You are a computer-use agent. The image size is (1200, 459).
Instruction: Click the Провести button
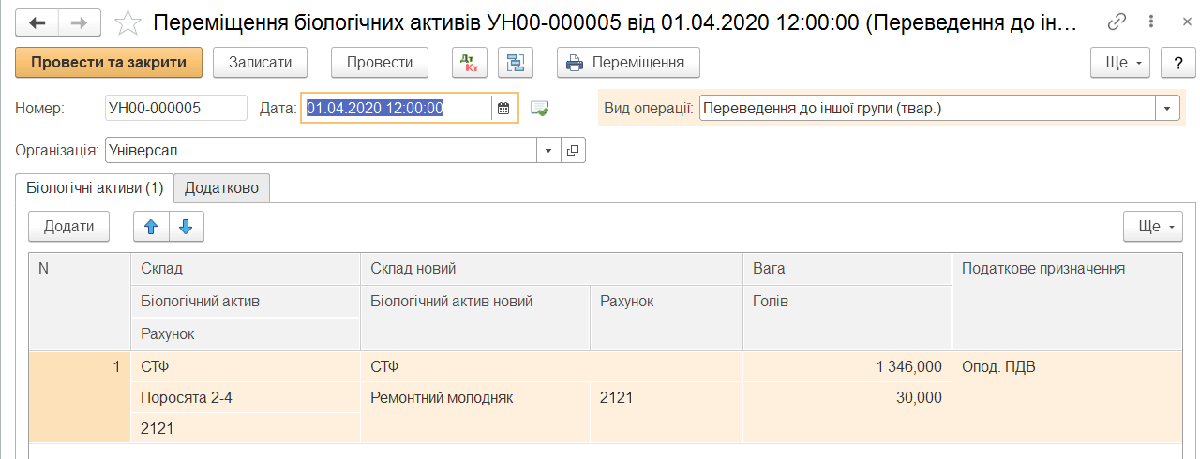(379, 62)
